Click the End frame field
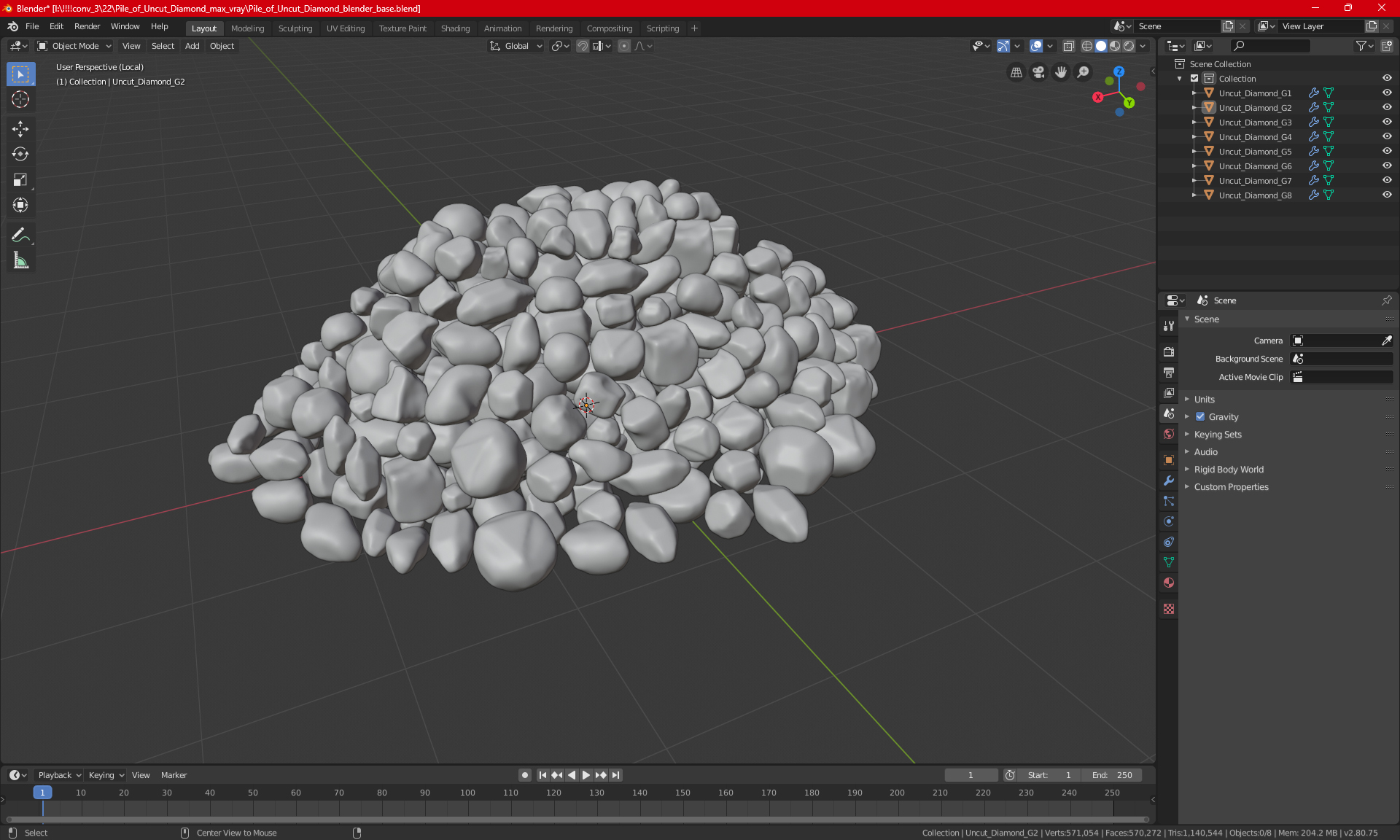Screen dimensions: 1400x840 tap(1112, 775)
